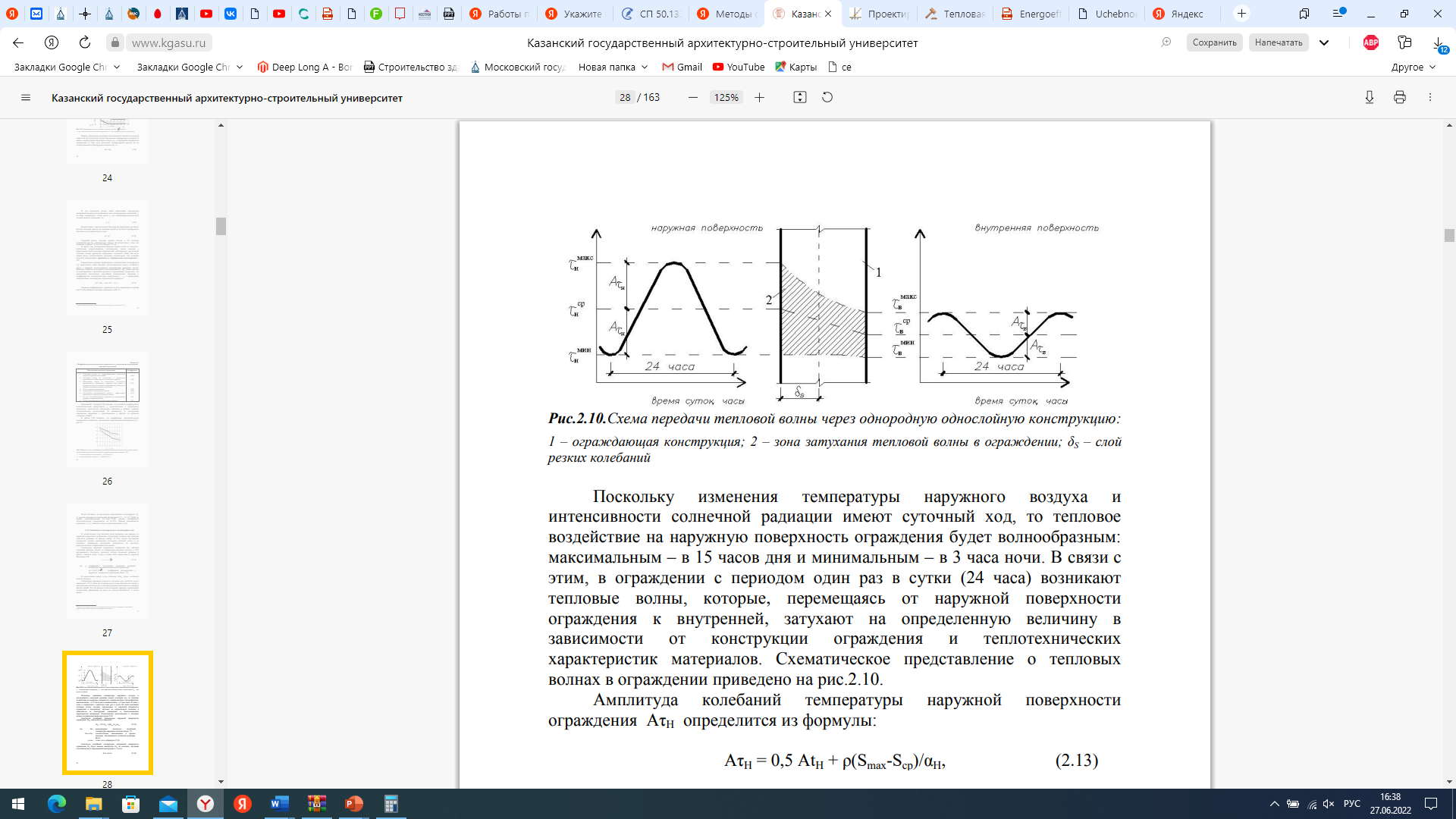Open the Gmail bookmark
Viewport: 1456px width, 819px height.
point(682,67)
